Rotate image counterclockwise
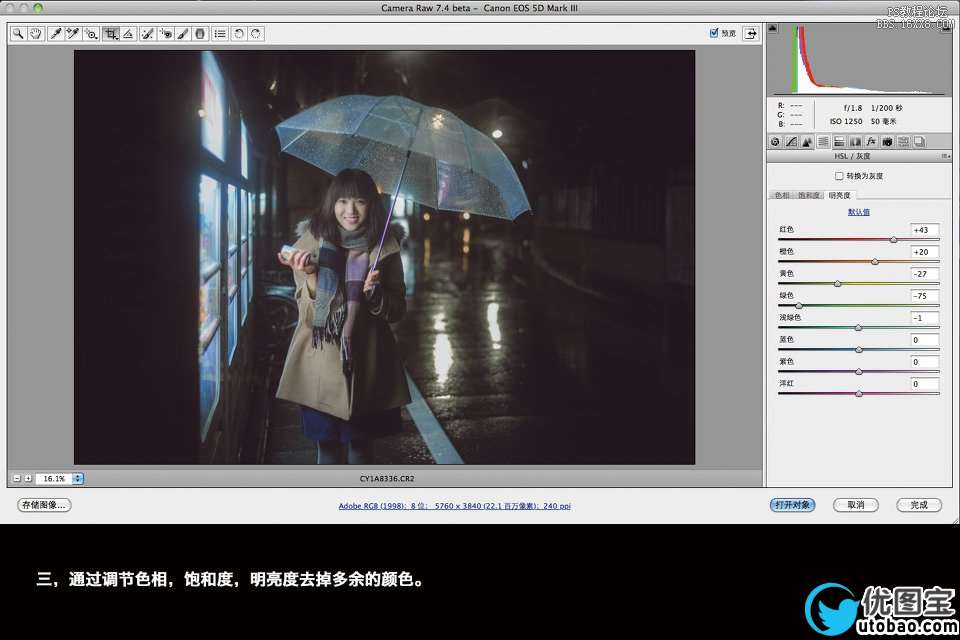Screen dimensions: 960x640 point(239,34)
